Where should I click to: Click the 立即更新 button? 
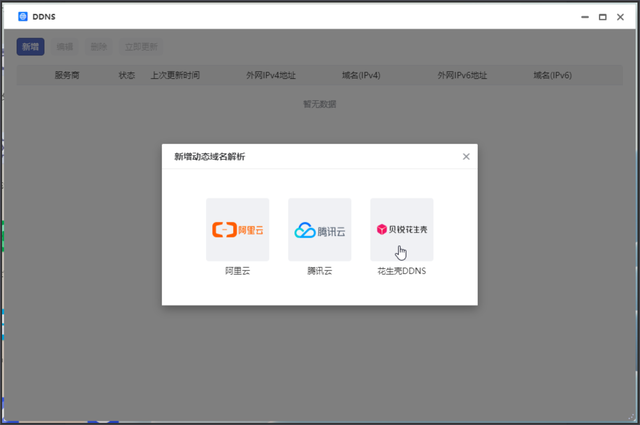141,47
